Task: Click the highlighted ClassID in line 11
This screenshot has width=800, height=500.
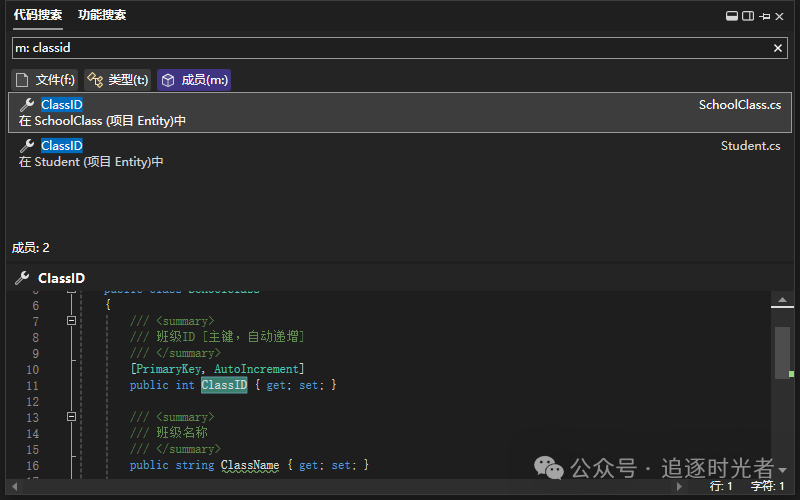Action: coord(224,385)
